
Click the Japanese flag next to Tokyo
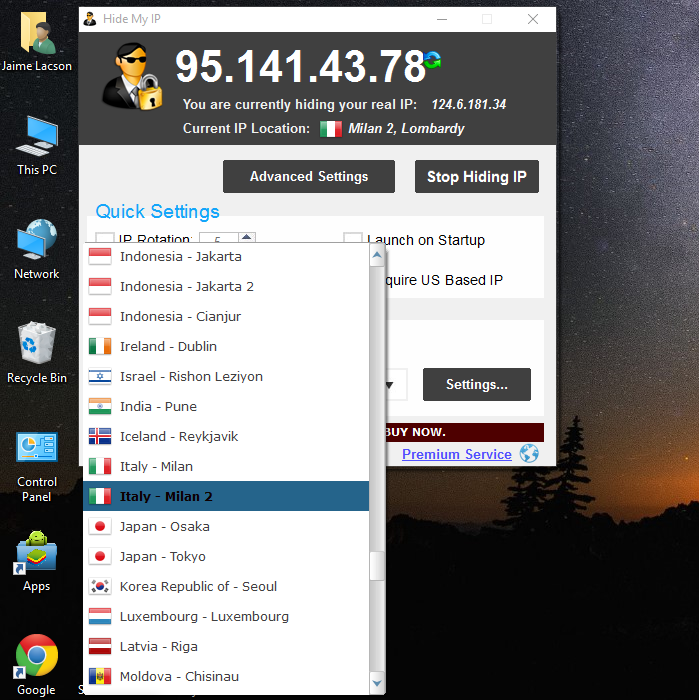click(x=100, y=556)
